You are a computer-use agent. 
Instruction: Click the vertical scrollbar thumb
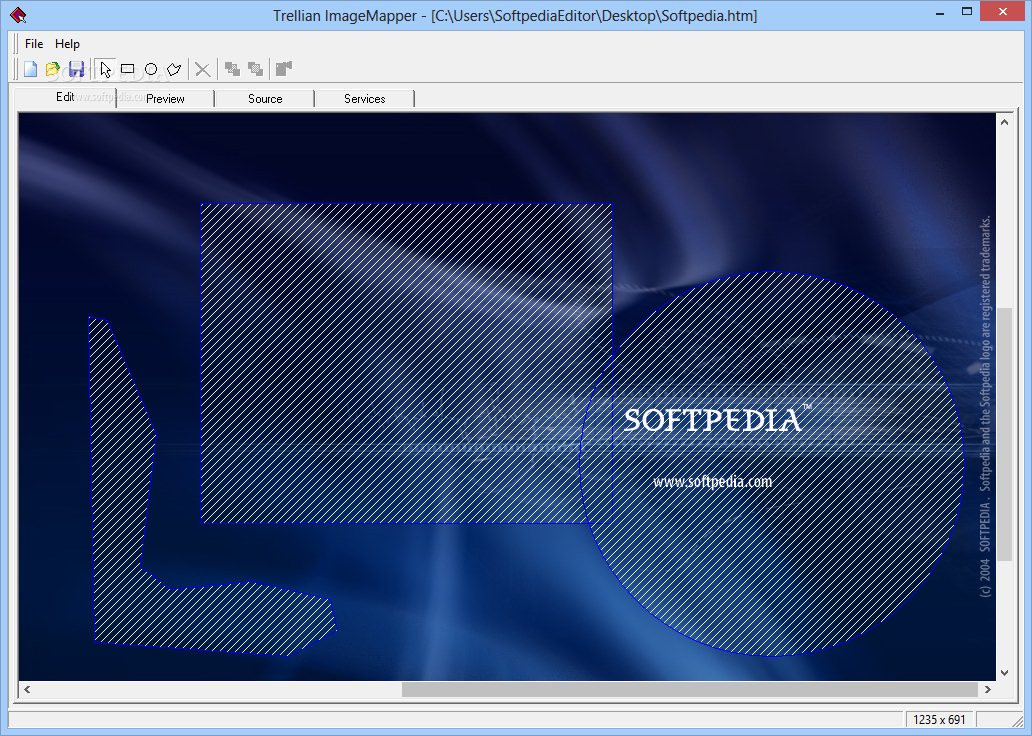pyautogui.click(x=1004, y=434)
